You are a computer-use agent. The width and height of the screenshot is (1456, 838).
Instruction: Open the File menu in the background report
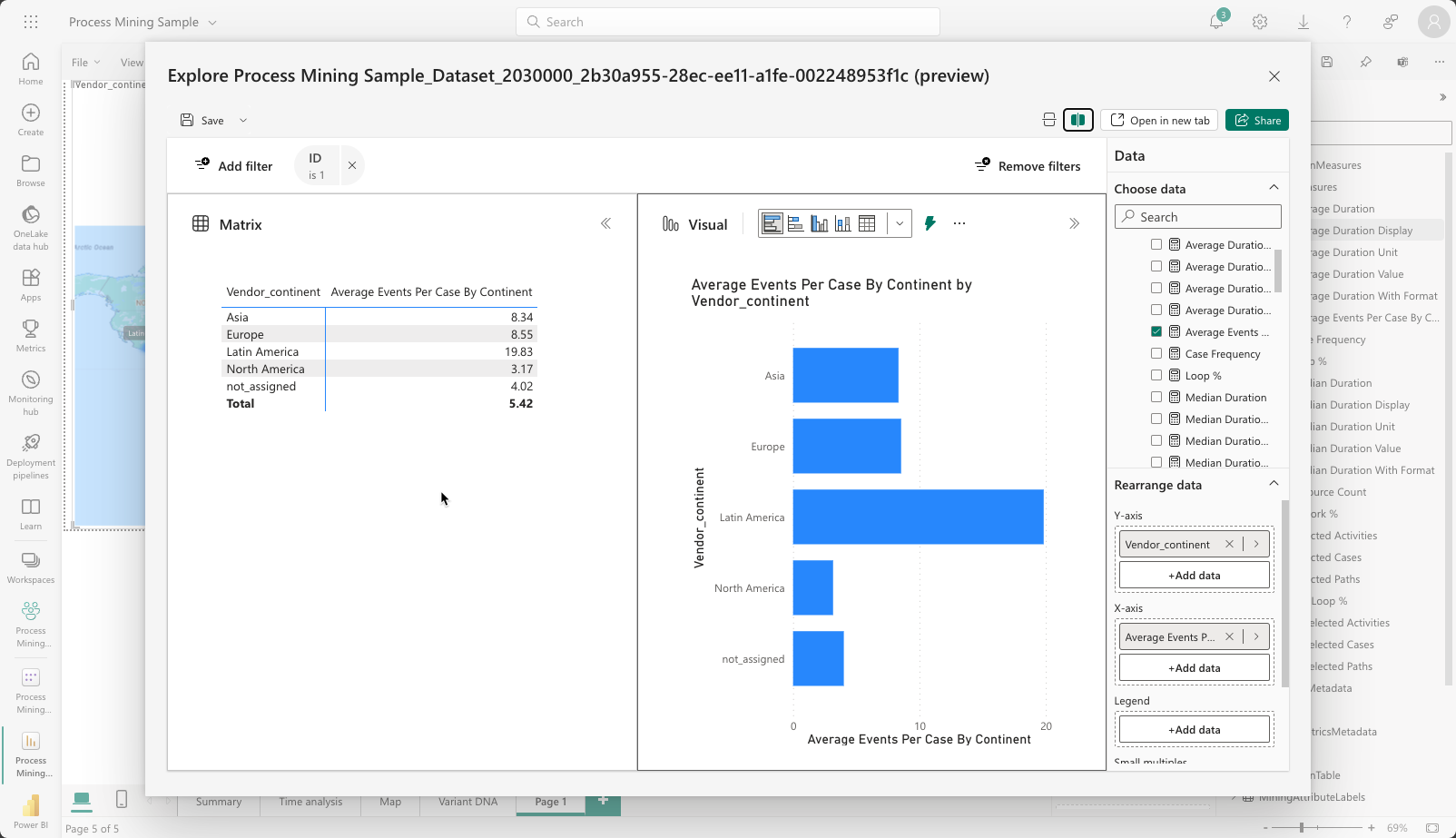[x=86, y=63]
